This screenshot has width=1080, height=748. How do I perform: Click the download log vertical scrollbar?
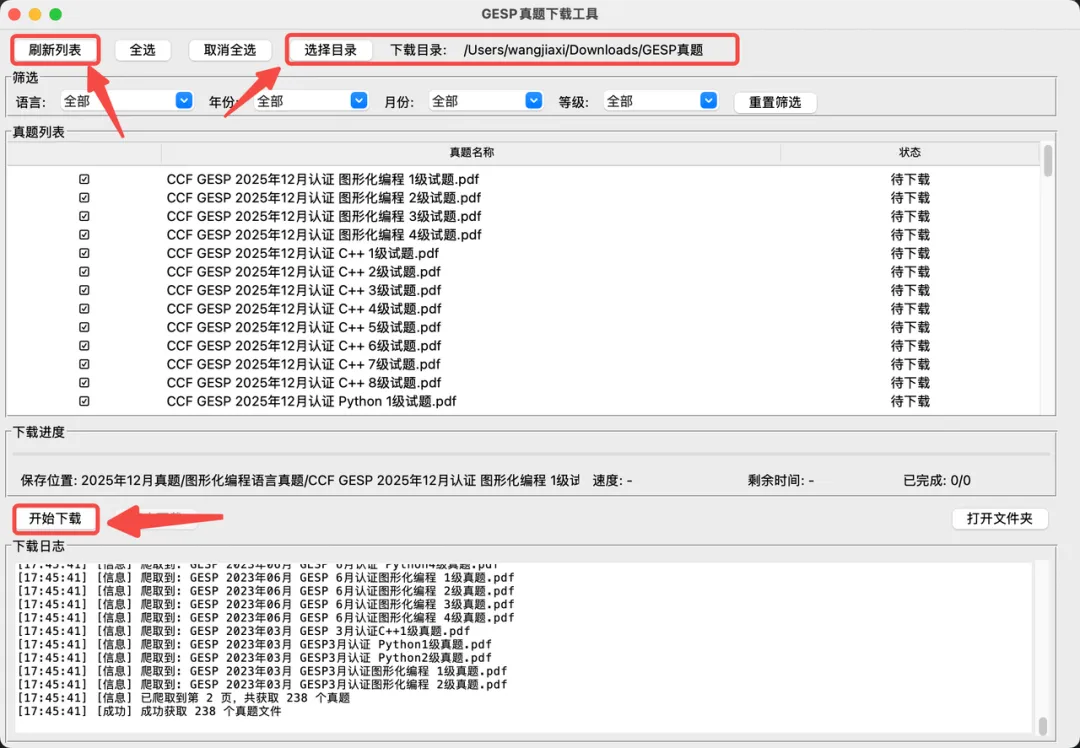(x=1043, y=725)
